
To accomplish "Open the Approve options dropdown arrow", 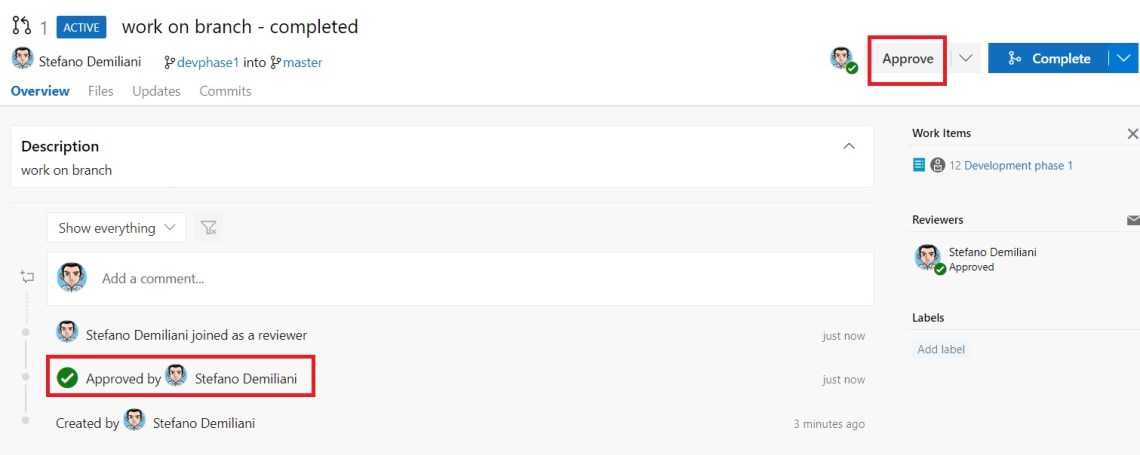I will point(965,58).
